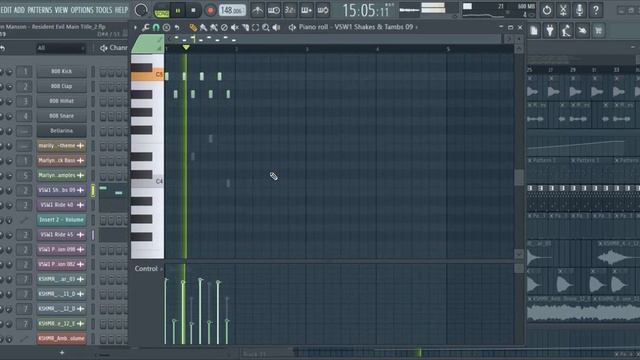Toggle first step button of 808 Snare channel

(x=103, y=117)
